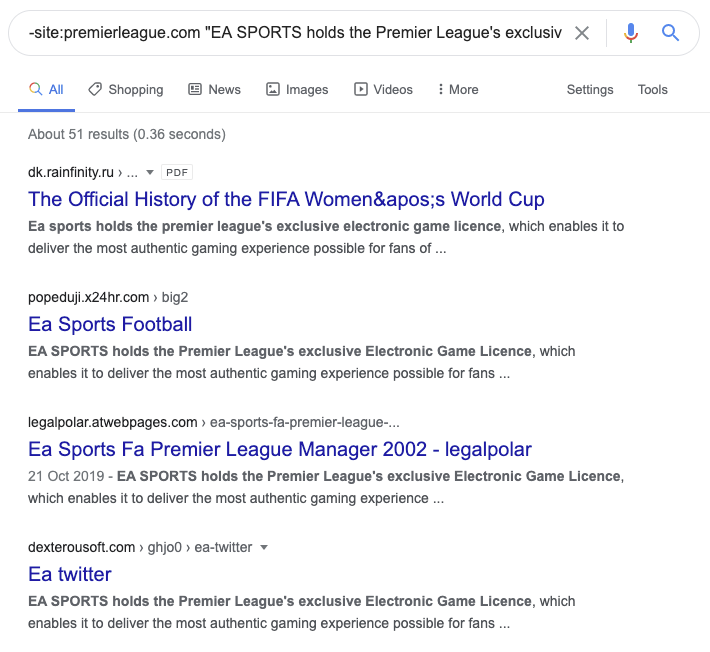The height and width of the screenshot is (652, 710).
Task: Open Ea Sports Fa Premier League Manager link
Action: pos(280,449)
